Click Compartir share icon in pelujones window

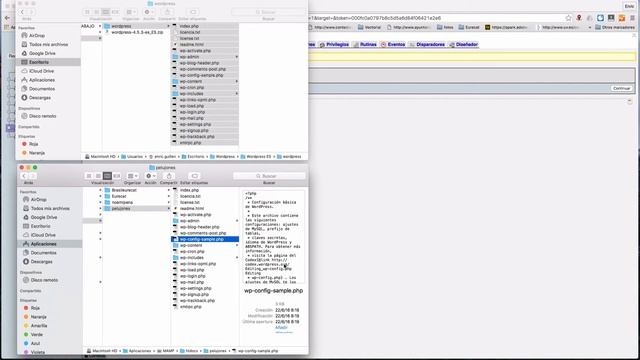pyautogui.click(x=169, y=176)
